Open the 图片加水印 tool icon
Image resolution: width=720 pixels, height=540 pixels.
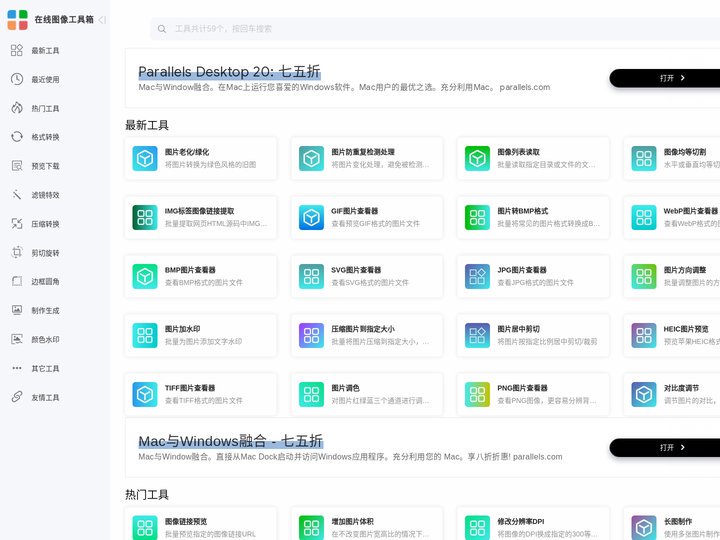(x=145, y=335)
